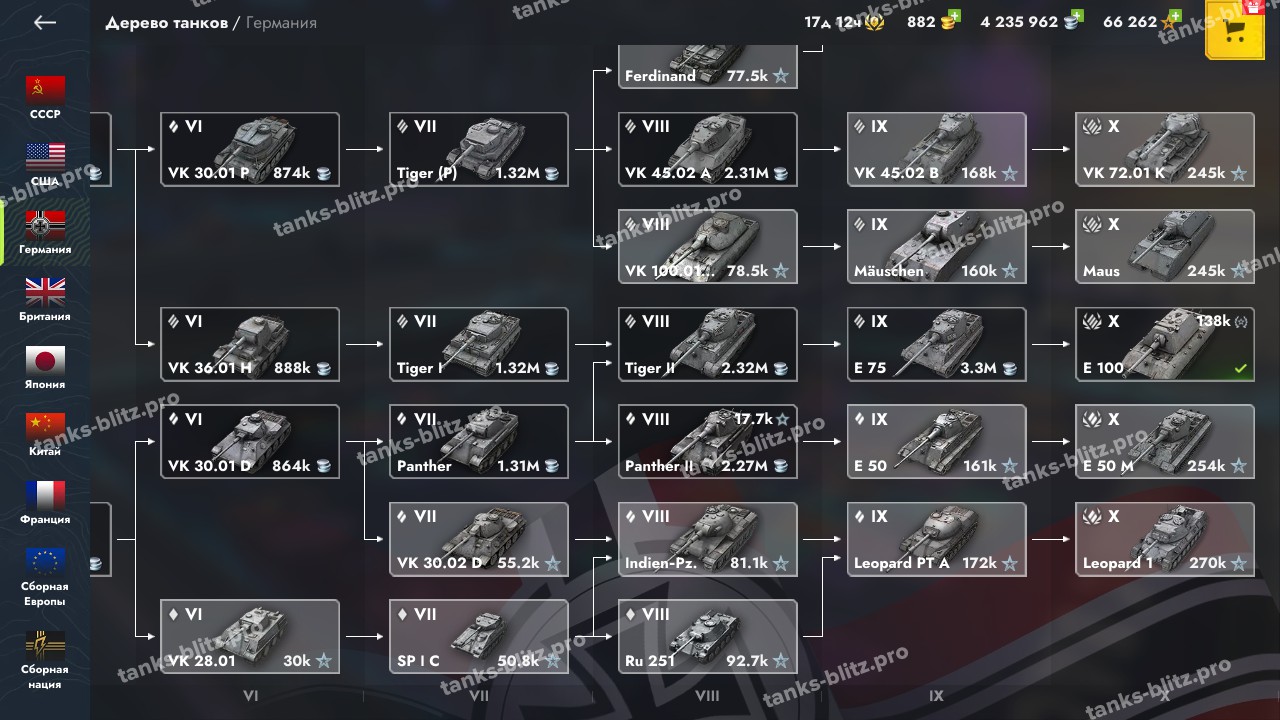The width and height of the screenshot is (1280, 720).
Task: Select the USA flag icon
Action: click(45, 157)
